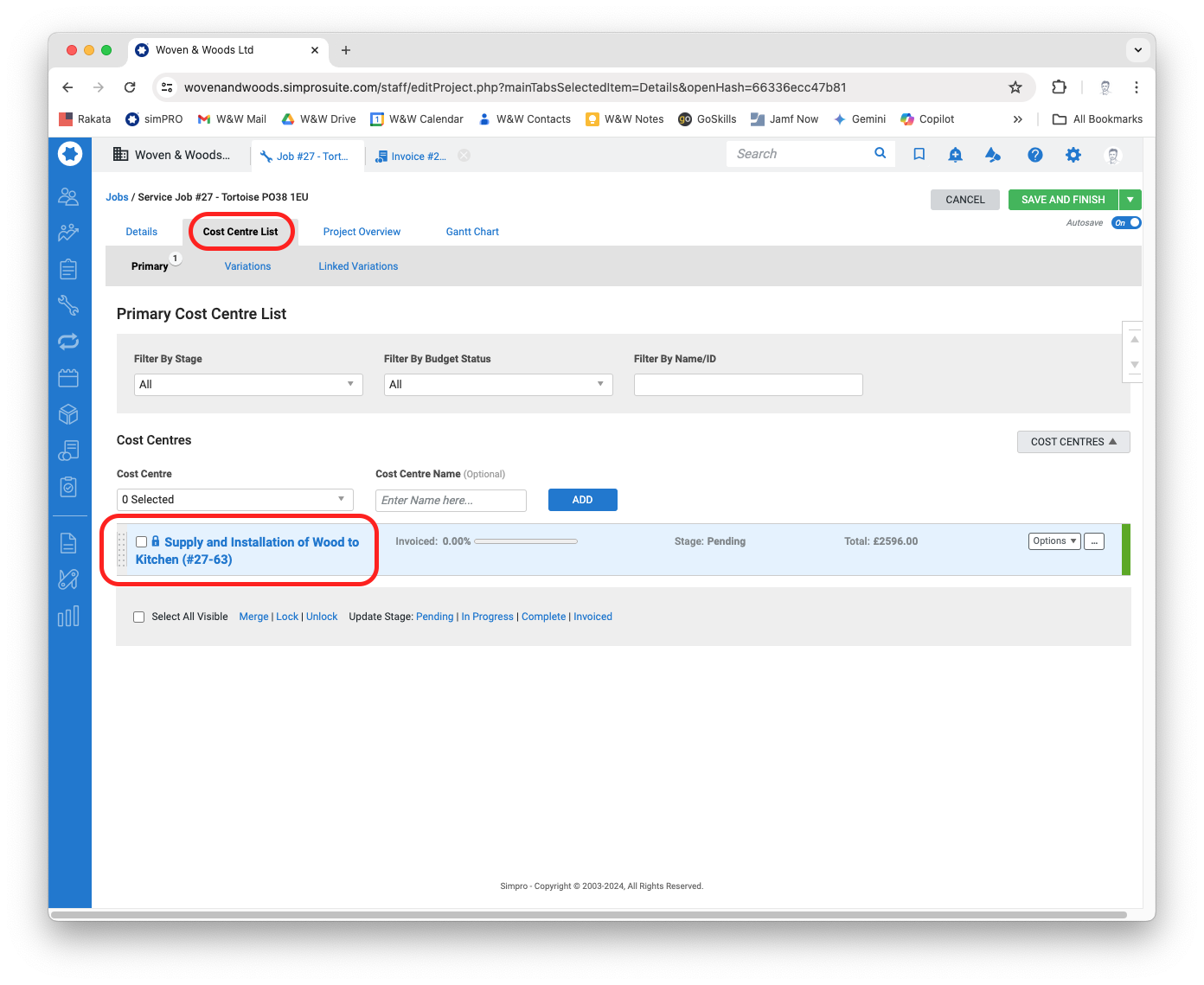Click the bar chart Reports sidebar icon
The height and width of the screenshot is (985, 1204).
[68, 616]
